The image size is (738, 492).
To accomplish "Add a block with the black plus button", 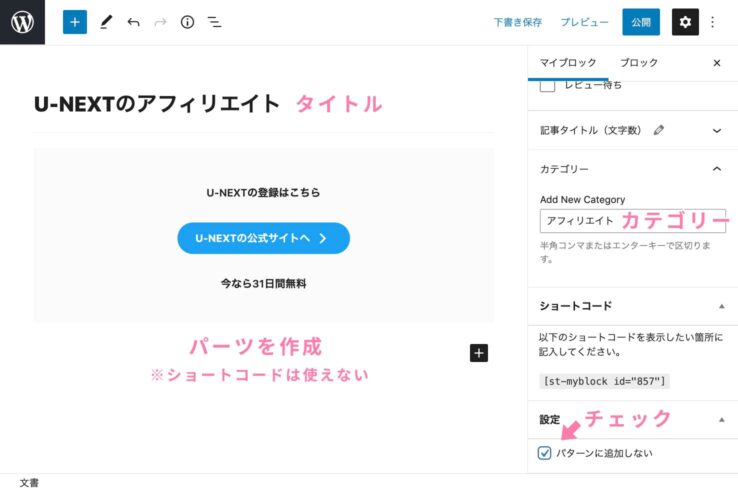I will coord(479,353).
